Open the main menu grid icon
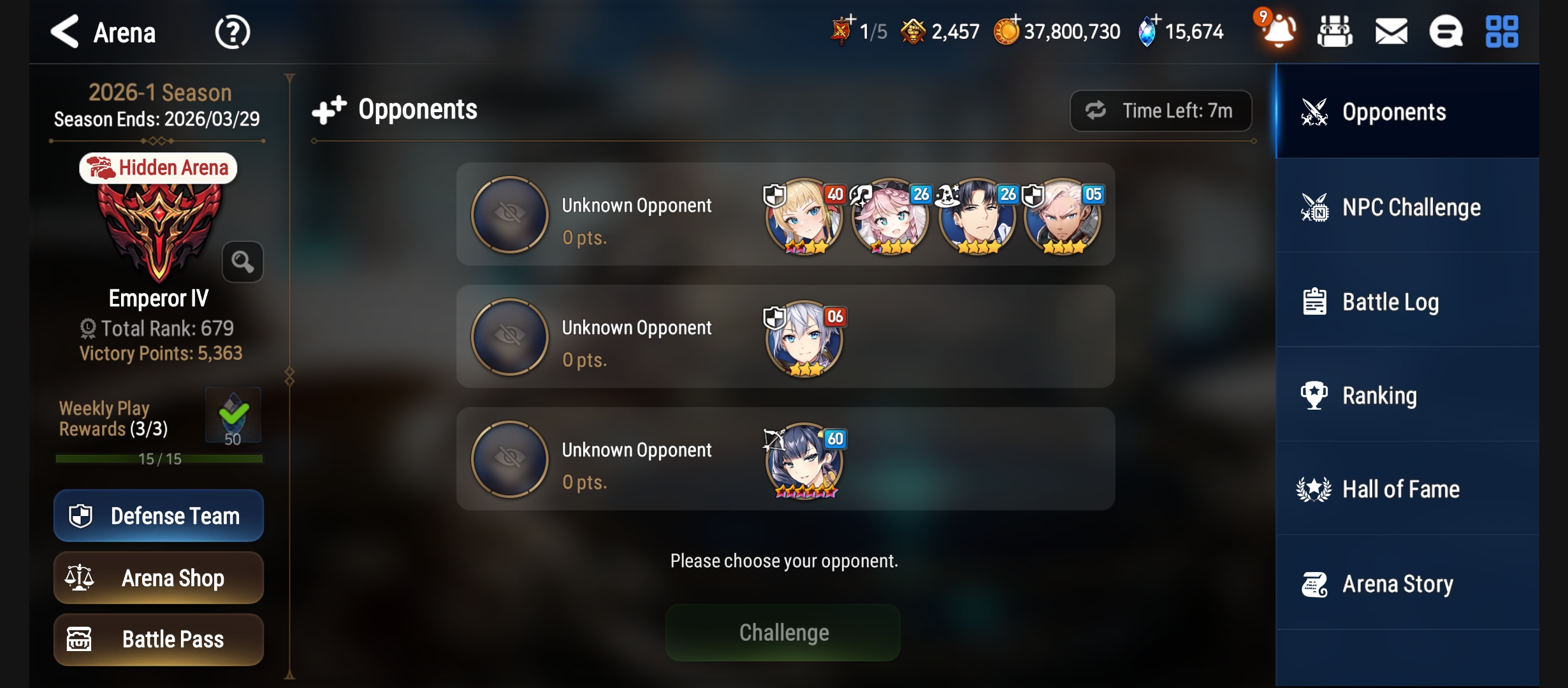Image resolution: width=1568 pixels, height=688 pixels. (1502, 31)
